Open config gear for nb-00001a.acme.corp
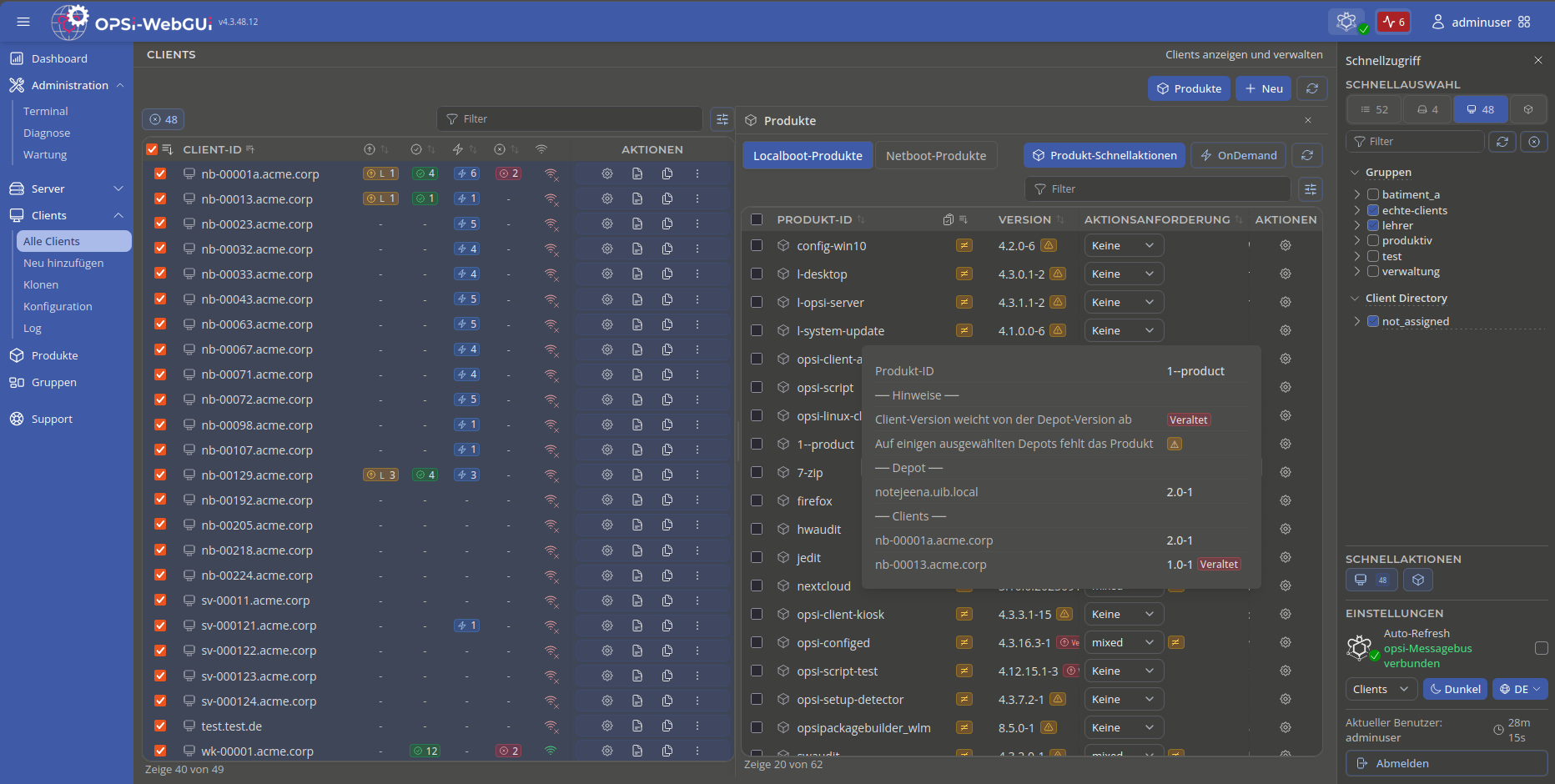1555x784 pixels. [607, 173]
